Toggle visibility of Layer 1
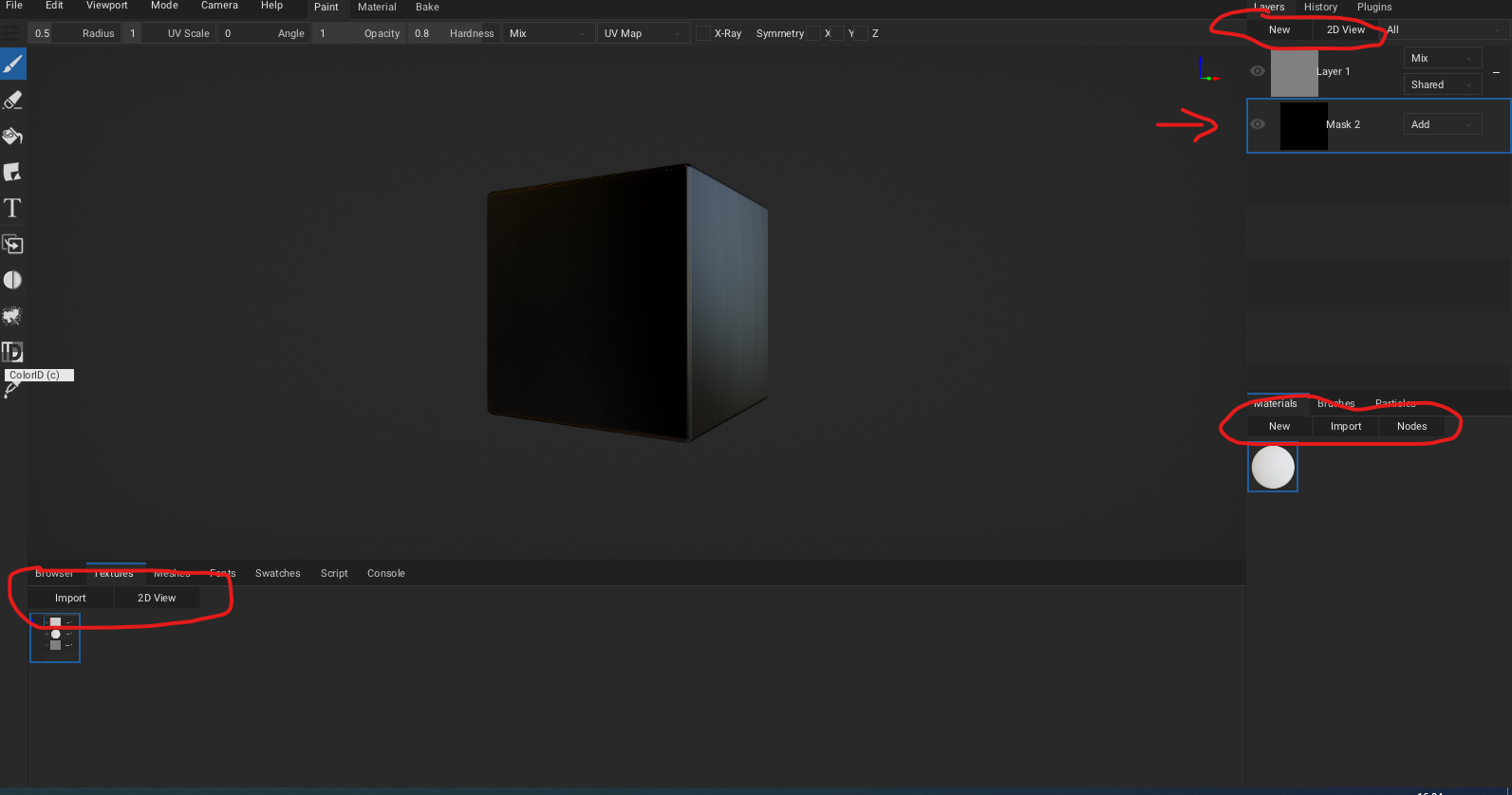The image size is (1512, 795). (x=1258, y=71)
